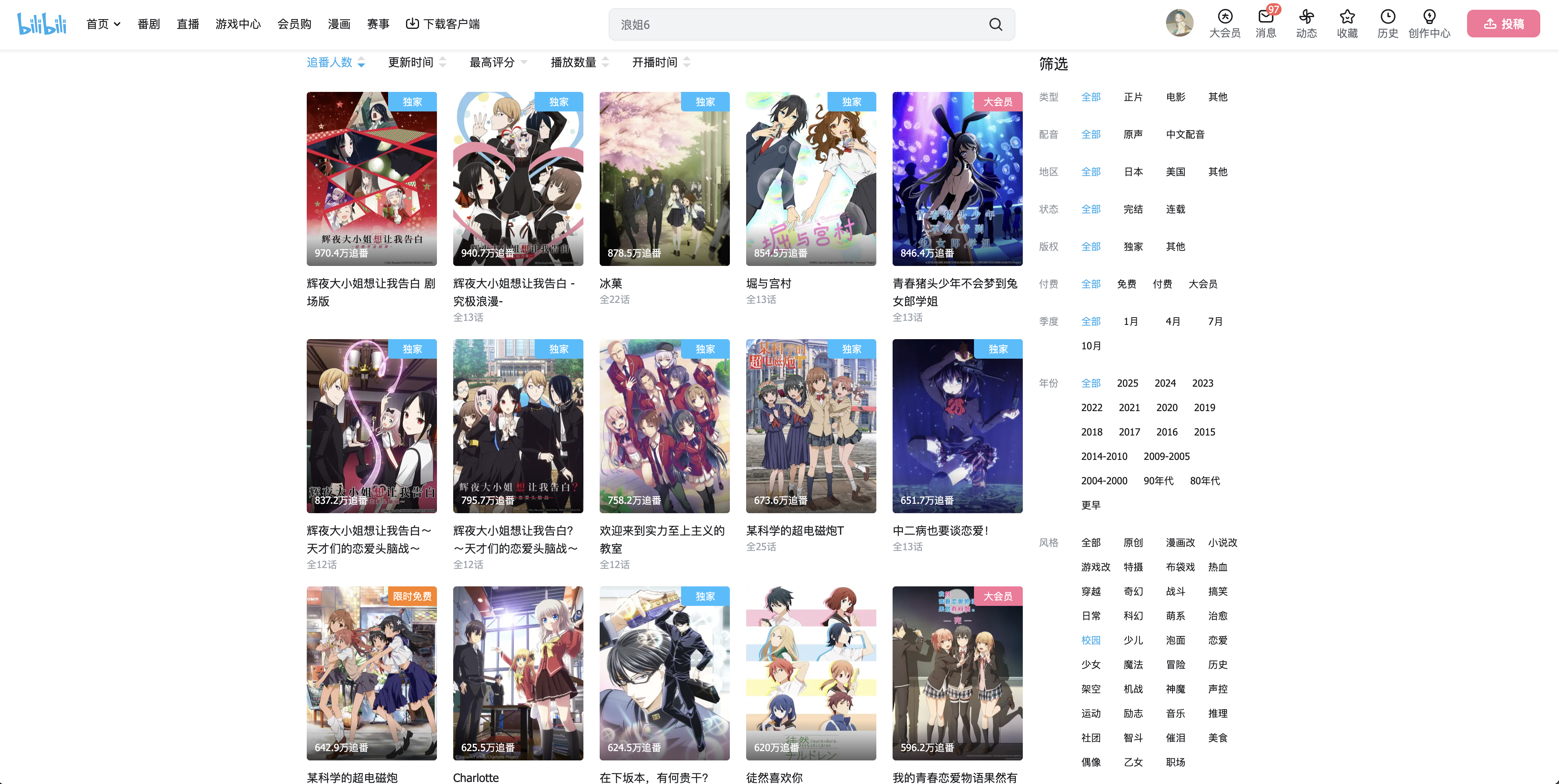Go to 直播 in top navigation

pos(188,24)
